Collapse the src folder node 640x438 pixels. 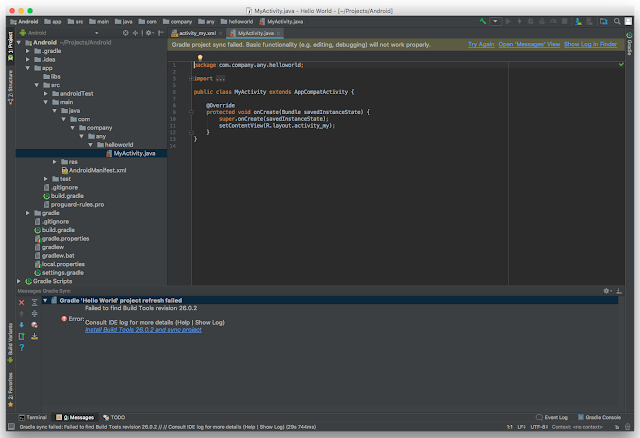37,85
